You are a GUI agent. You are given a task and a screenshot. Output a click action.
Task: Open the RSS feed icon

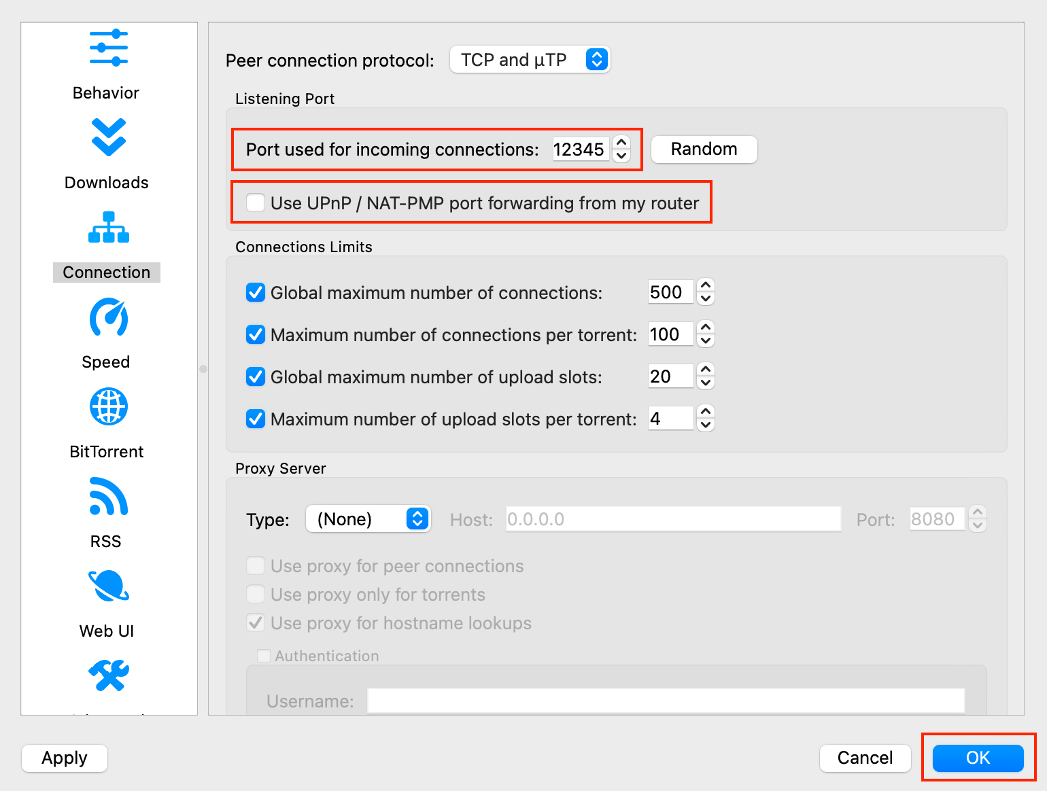click(108, 497)
